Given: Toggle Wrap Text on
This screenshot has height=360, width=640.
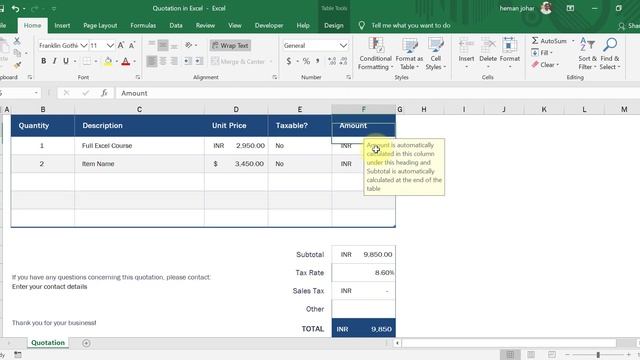Looking at the screenshot, I should (x=230, y=45).
